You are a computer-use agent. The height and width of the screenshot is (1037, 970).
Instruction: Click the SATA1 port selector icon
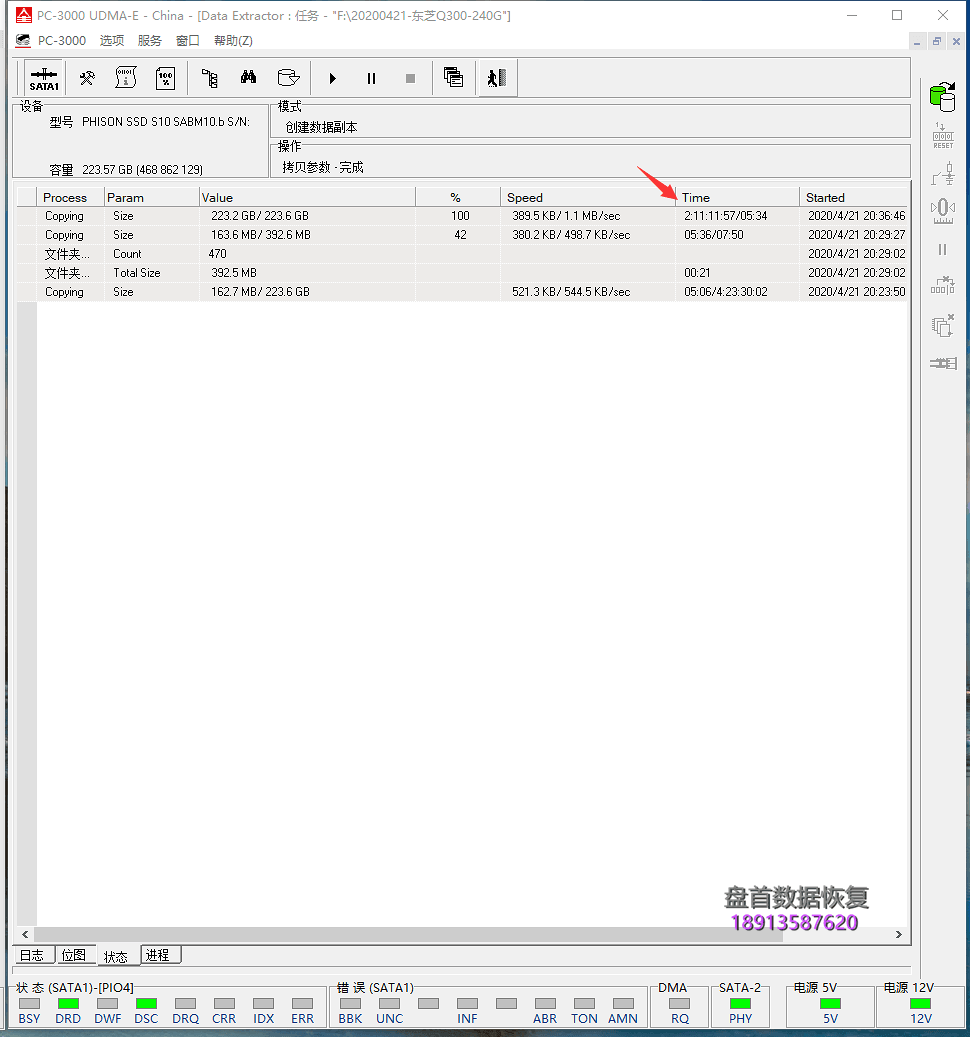[44, 78]
